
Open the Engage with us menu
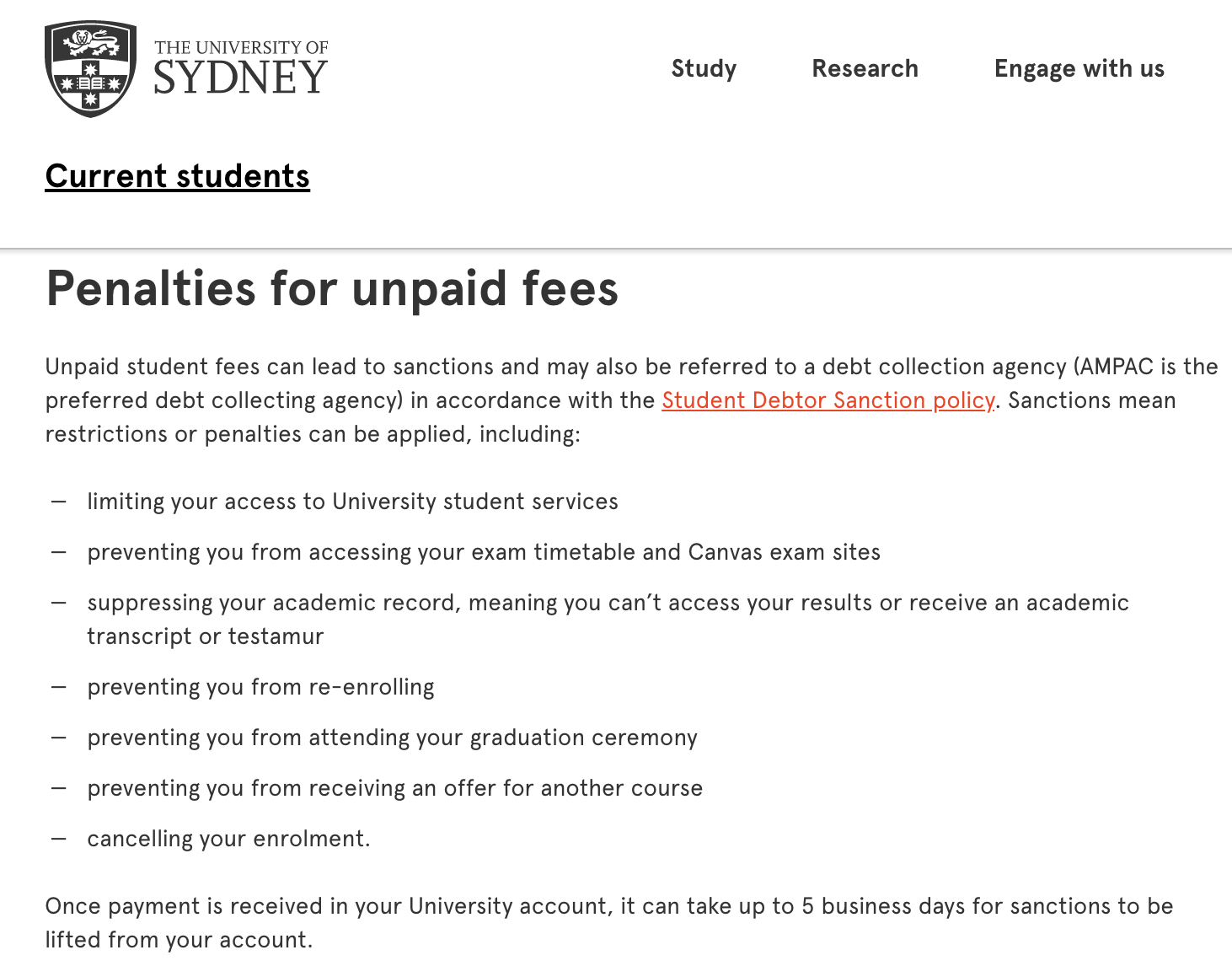tap(1079, 68)
